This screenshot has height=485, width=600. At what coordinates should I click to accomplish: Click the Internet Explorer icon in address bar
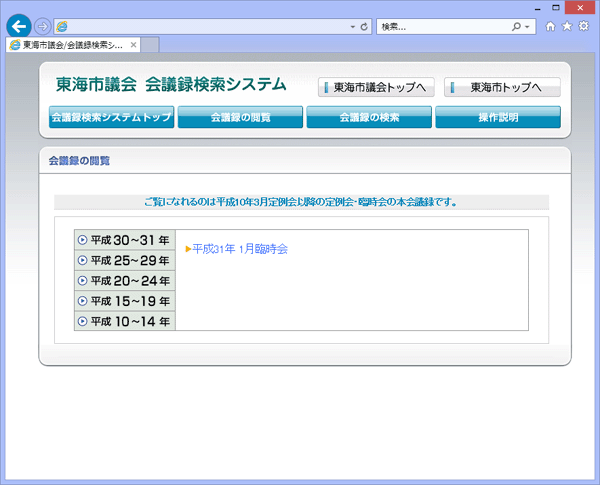coord(62,26)
